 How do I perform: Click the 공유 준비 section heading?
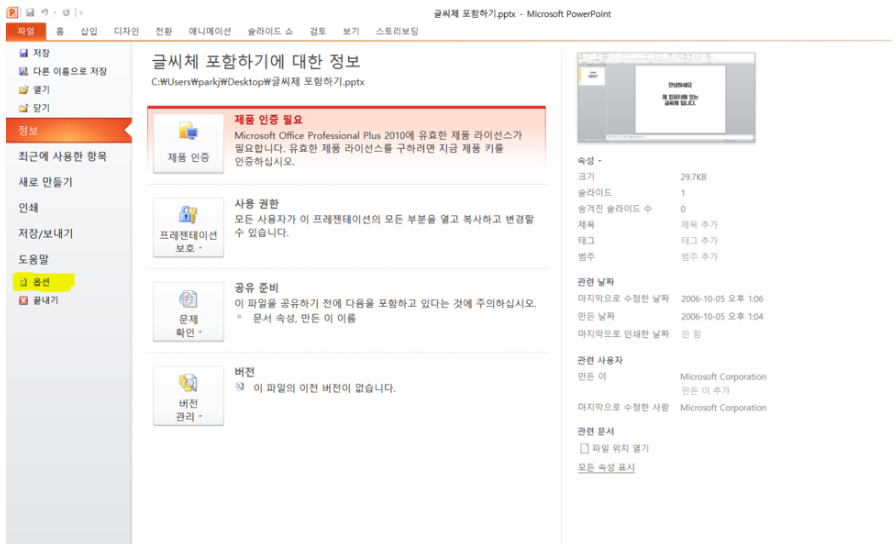pyautogui.click(x=257, y=287)
